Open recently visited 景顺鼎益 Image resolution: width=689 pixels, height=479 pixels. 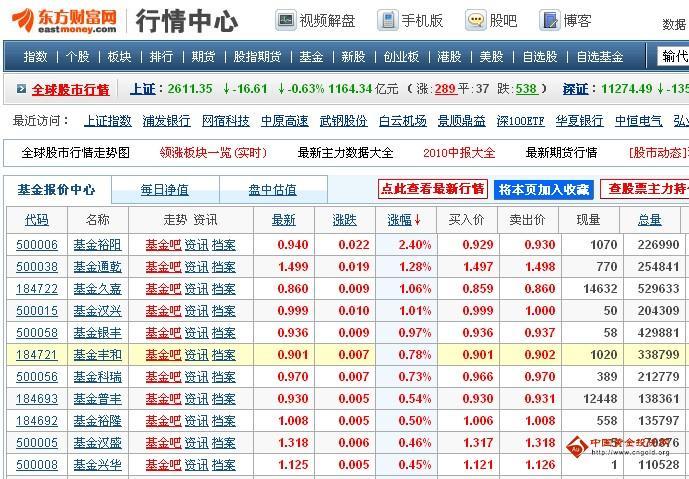click(x=462, y=121)
